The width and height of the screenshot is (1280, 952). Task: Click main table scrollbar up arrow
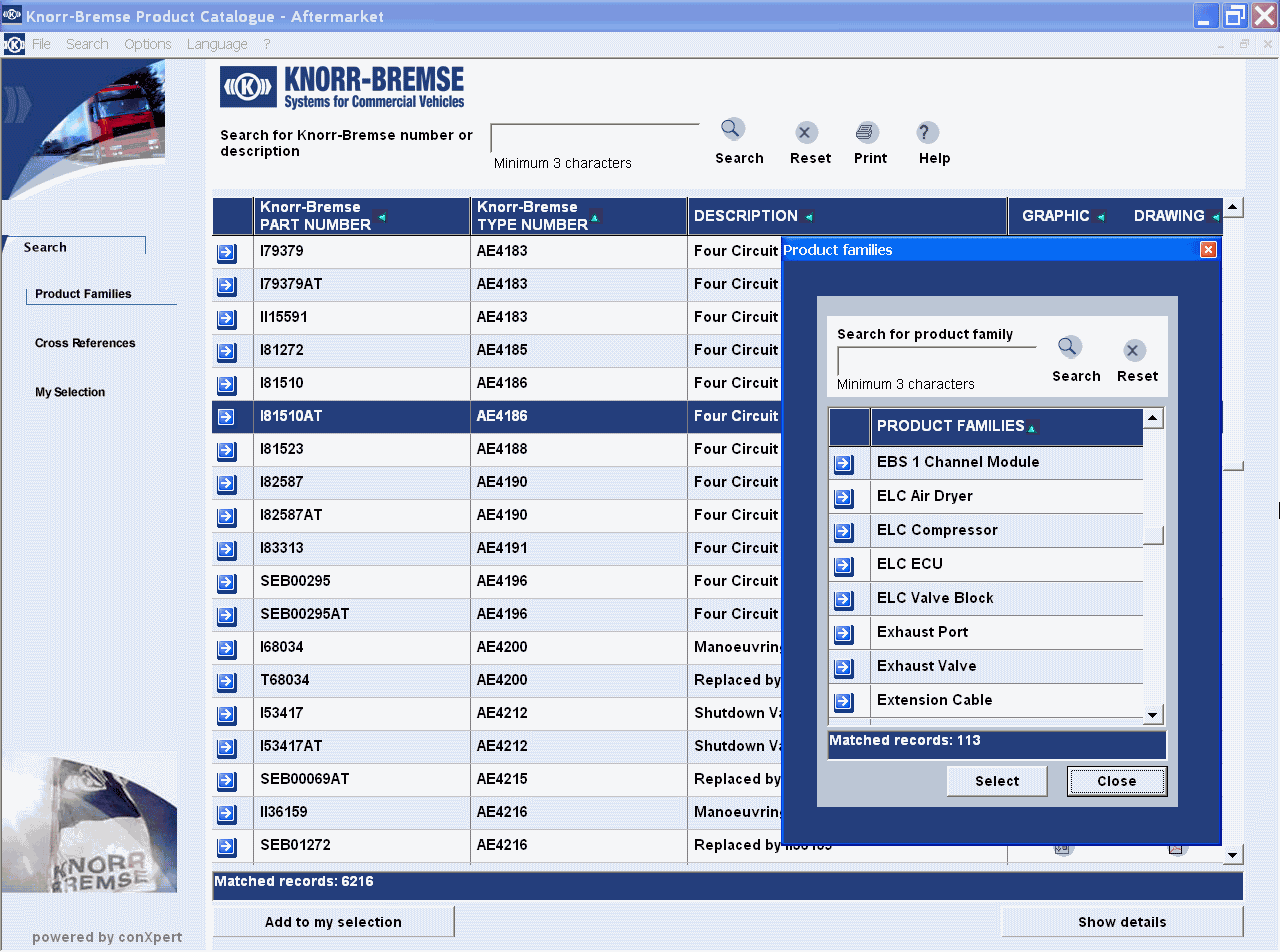[x=1233, y=207]
